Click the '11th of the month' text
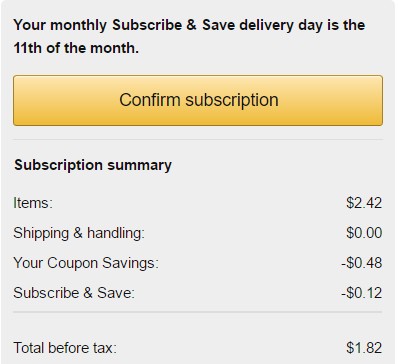This screenshot has height=364, width=398. tap(76, 48)
